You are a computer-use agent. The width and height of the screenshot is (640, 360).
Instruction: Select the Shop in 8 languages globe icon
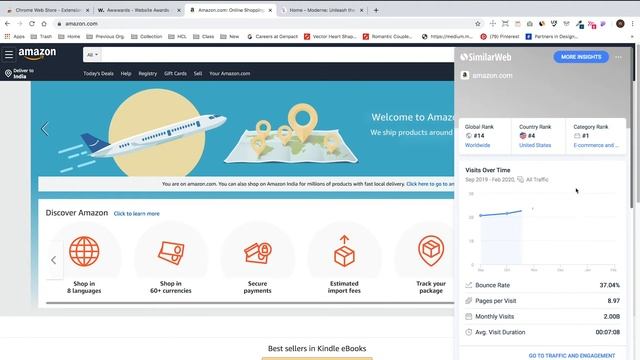[x=84, y=251]
